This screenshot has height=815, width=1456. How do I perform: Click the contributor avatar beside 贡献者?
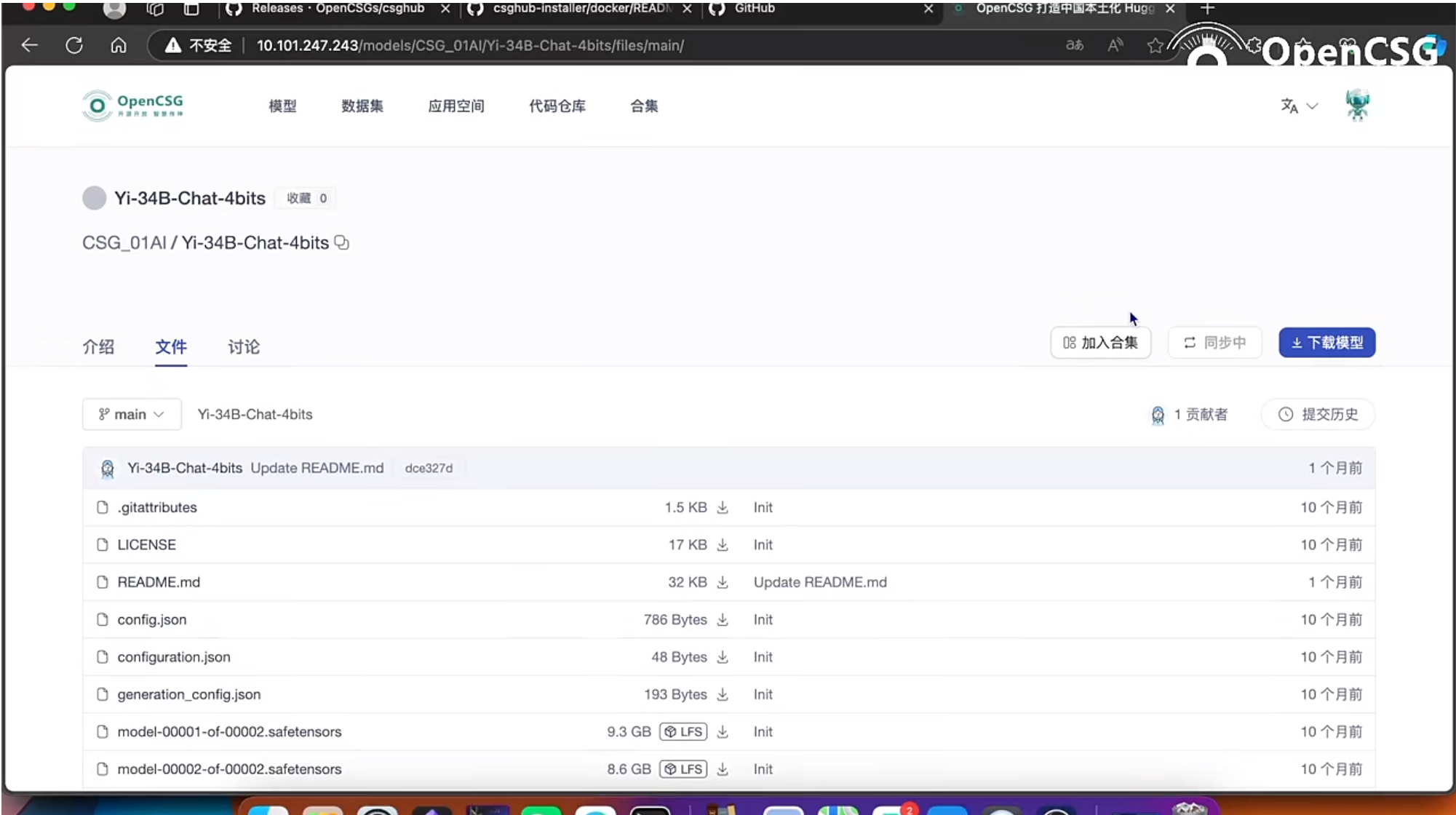[x=1158, y=414]
